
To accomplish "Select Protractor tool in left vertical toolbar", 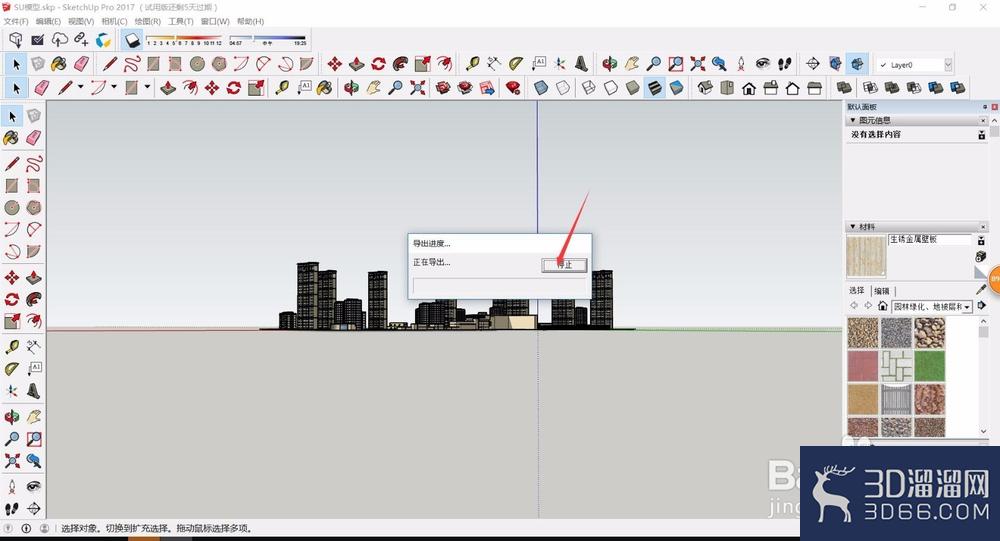I will (x=12, y=369).
